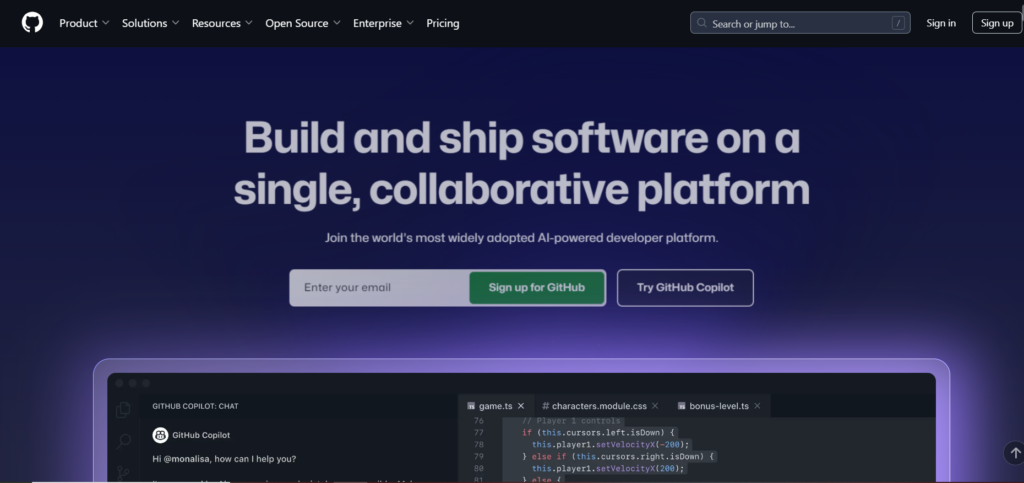Click the 'Hi @monalisa, how can I help you?' message
This screenshot has height=483, width=1024.
pos(224,459)
